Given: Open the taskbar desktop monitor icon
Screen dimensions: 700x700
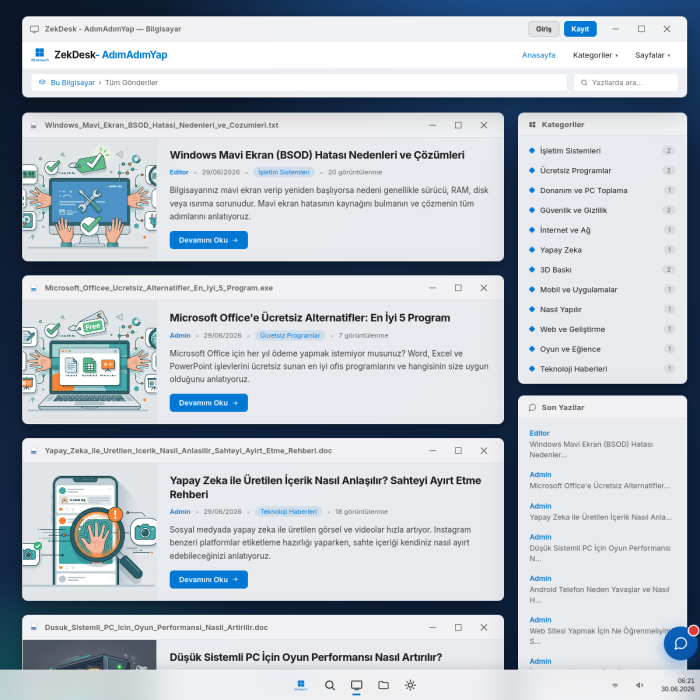Looking at the screenshot, I should (356, 685).
